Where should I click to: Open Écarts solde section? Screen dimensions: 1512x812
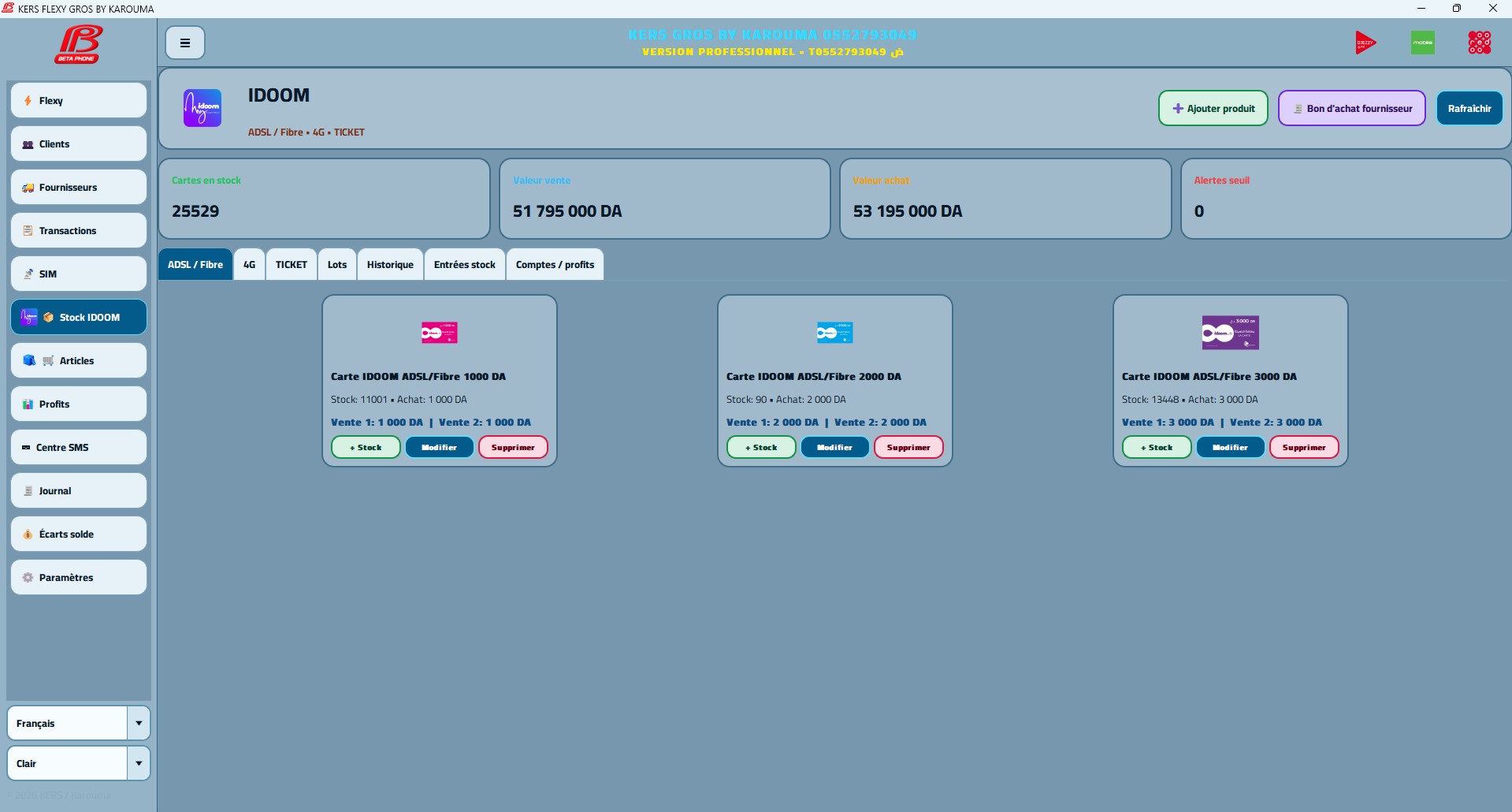click(x=79, y=534)
